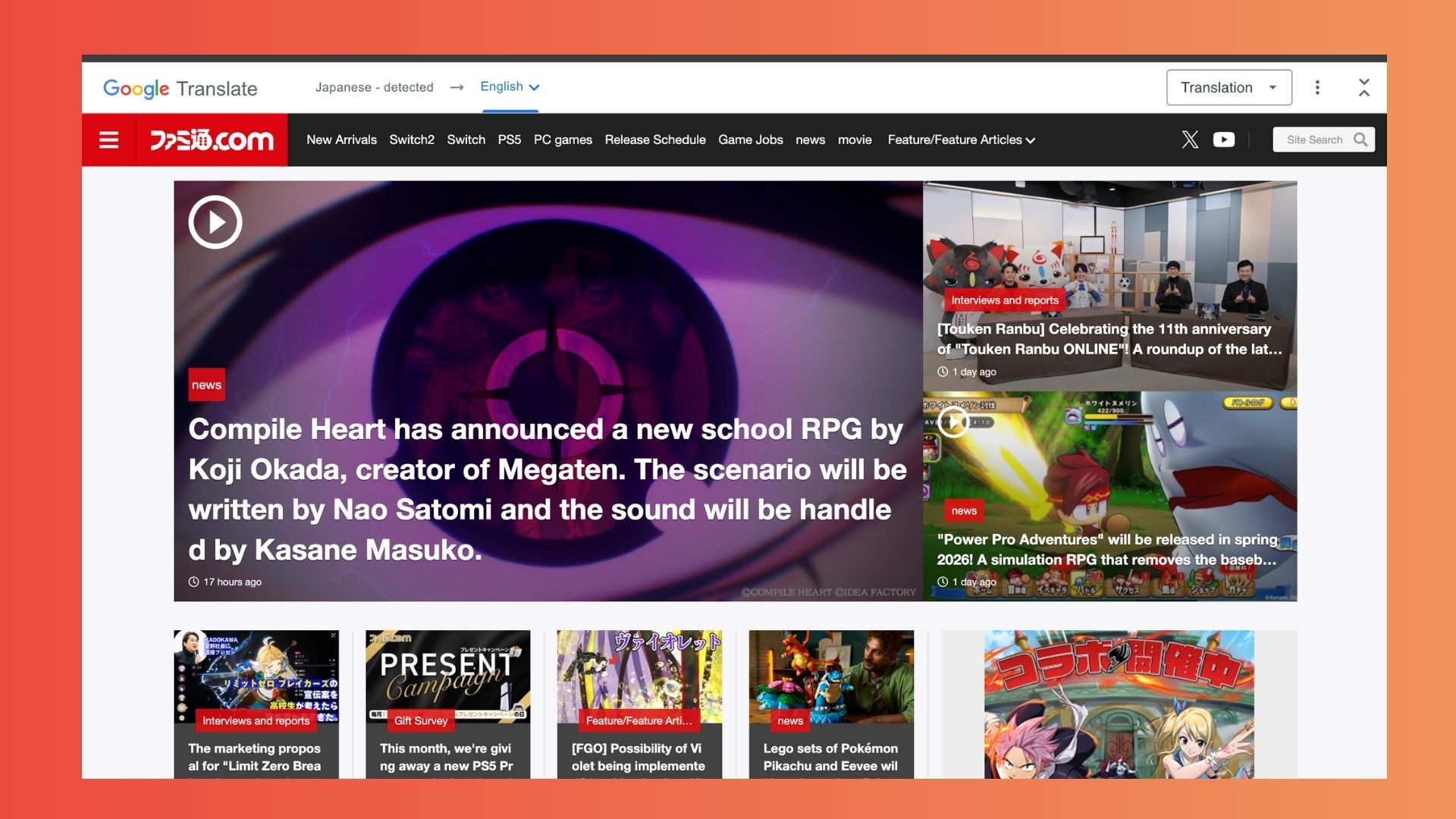The width and height of the screenshot is (1456, 819).
Task: Open the hamburger menu icon
Action: coord(108,140)
